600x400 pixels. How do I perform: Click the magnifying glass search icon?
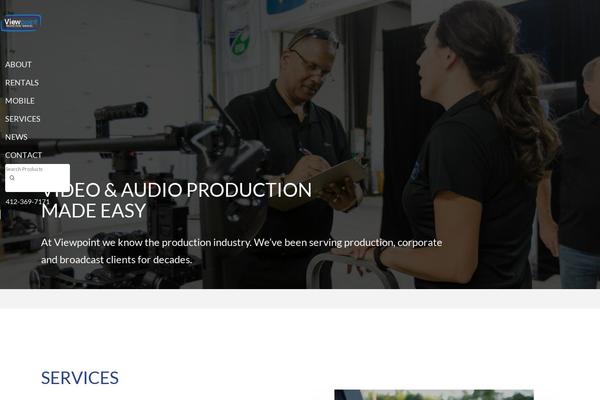point(12,178)
